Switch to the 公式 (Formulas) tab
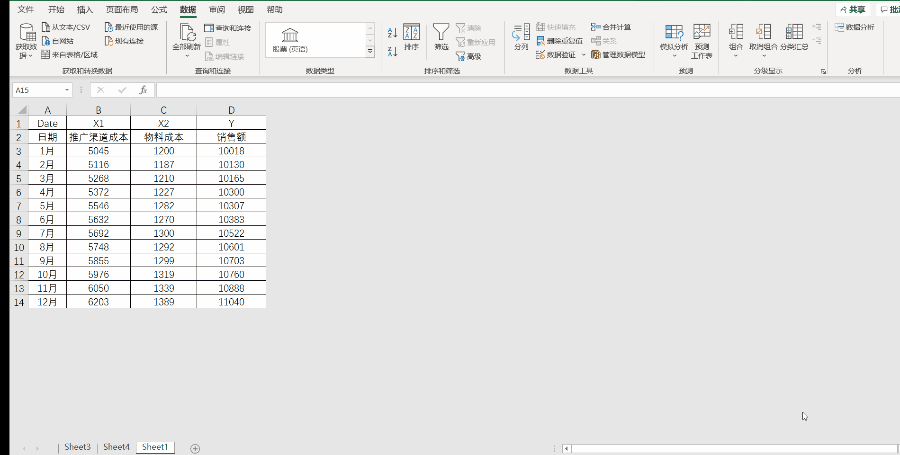This screenshot has height=455, width=900. point(159,10)
